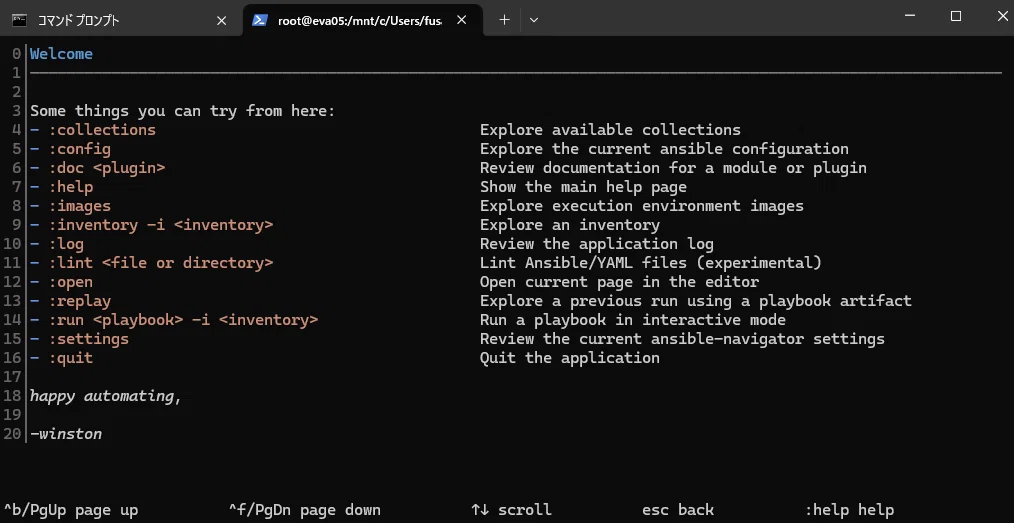Click the :help help footer hint
Image resolution: width=1014 pixels, height=523 pixels.
click(x=850, y=510)
